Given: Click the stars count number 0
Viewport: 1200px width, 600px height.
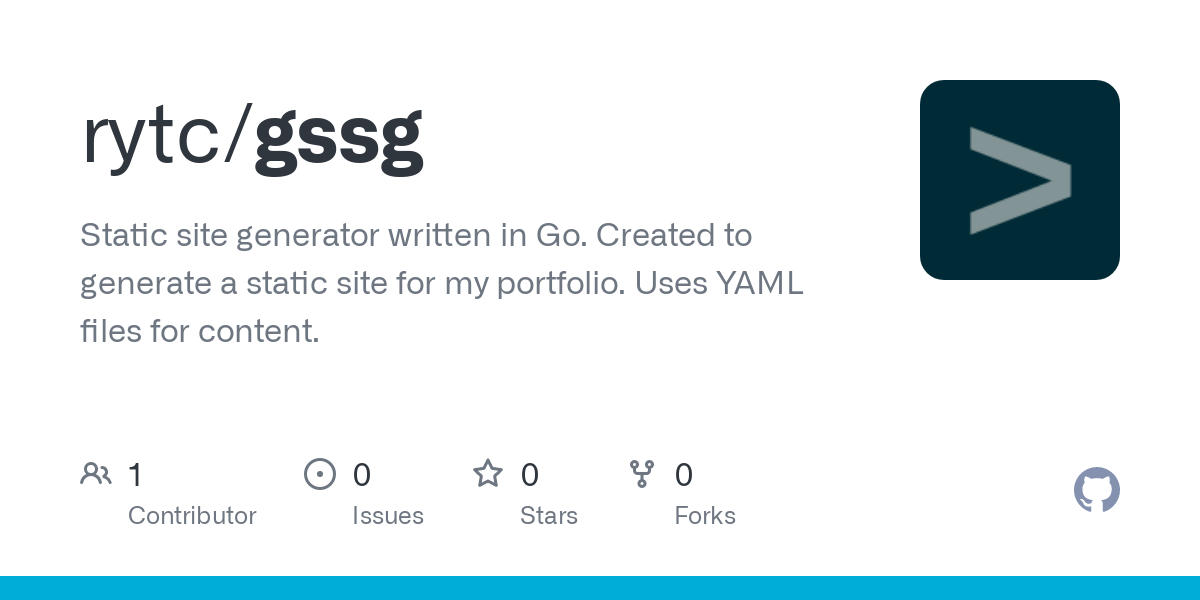Looking at the screenshot, I should click(530, 475).
